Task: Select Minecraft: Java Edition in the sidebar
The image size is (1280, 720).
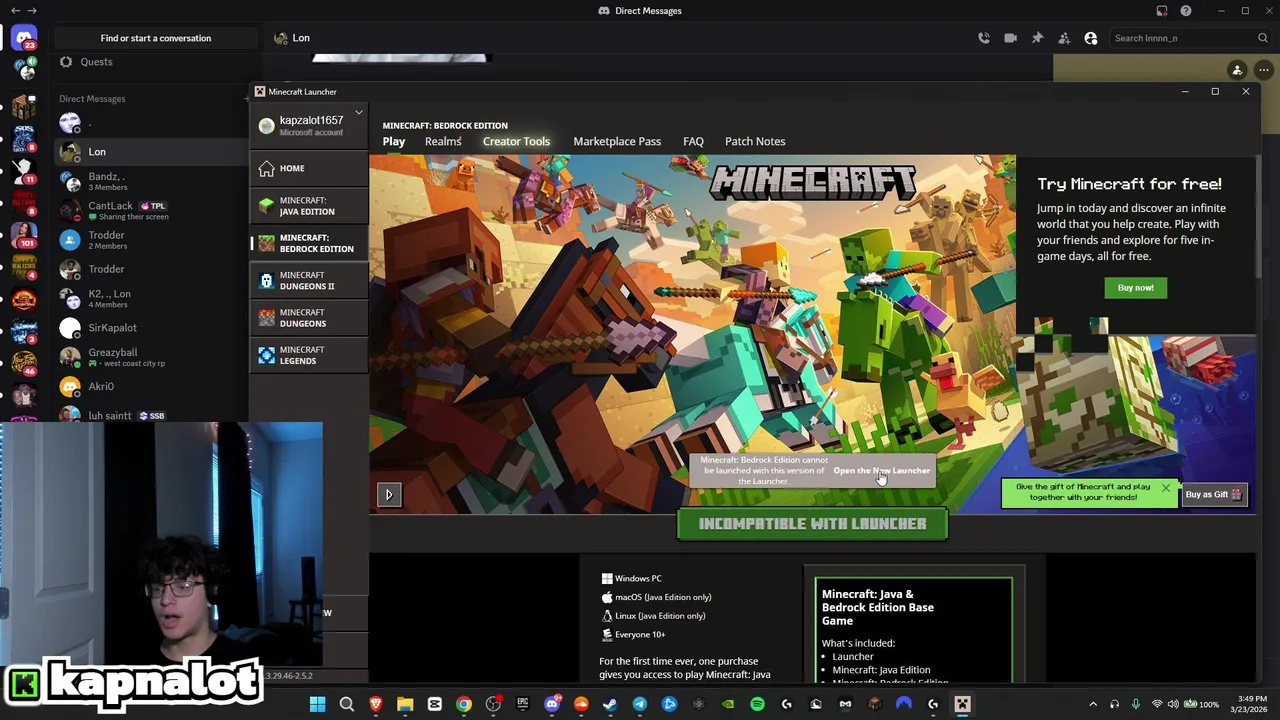Action: coord(309,206)
